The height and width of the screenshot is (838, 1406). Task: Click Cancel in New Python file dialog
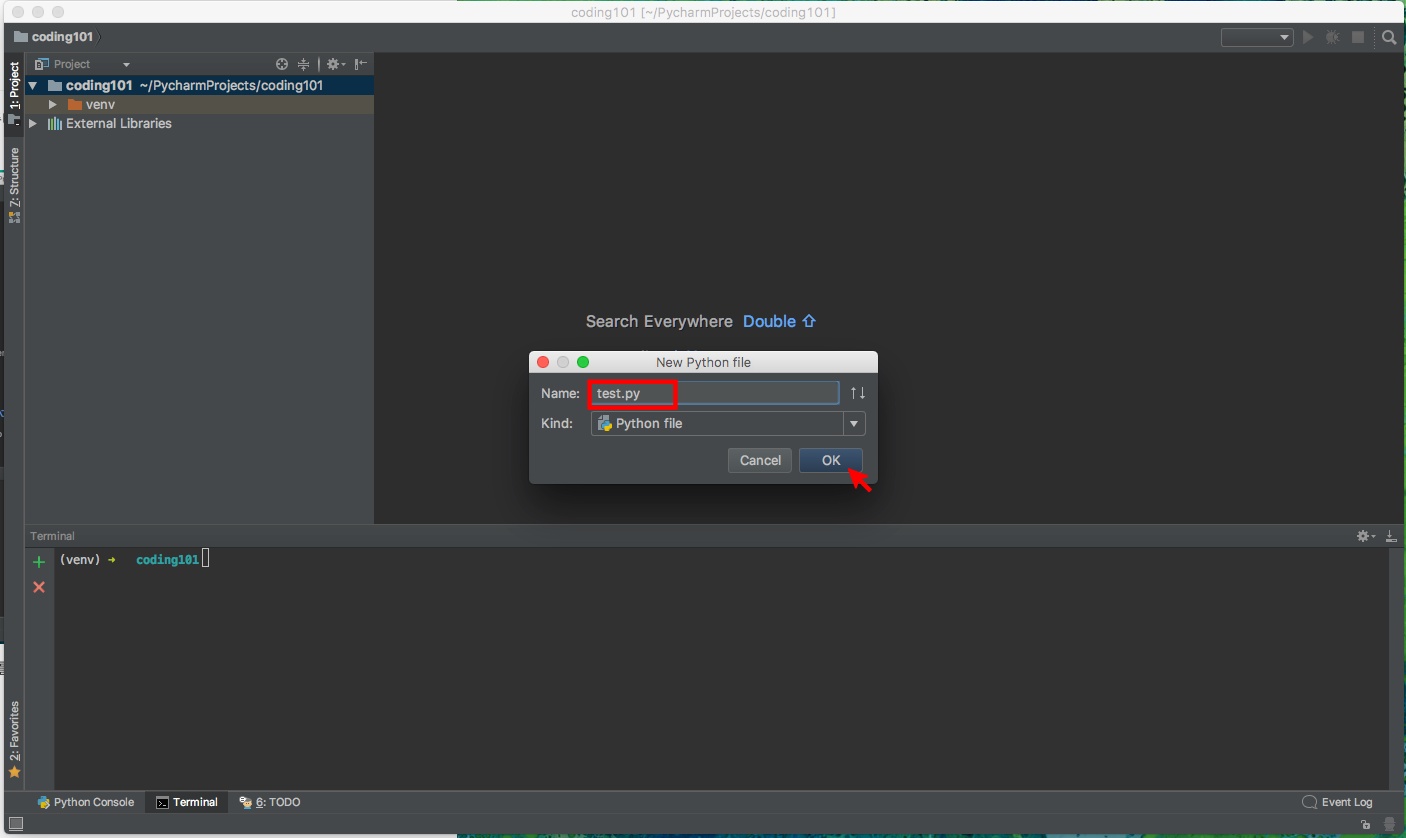click(x=760, y=460)
